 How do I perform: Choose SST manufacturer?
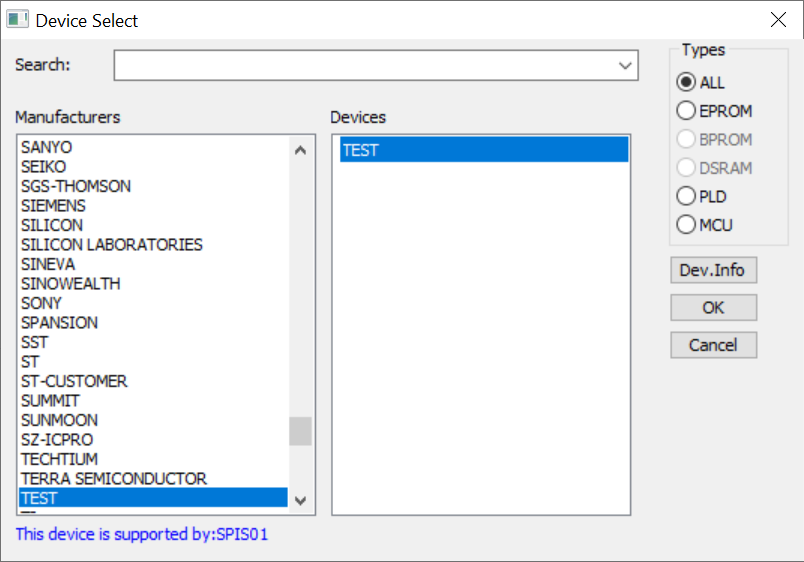153,342
